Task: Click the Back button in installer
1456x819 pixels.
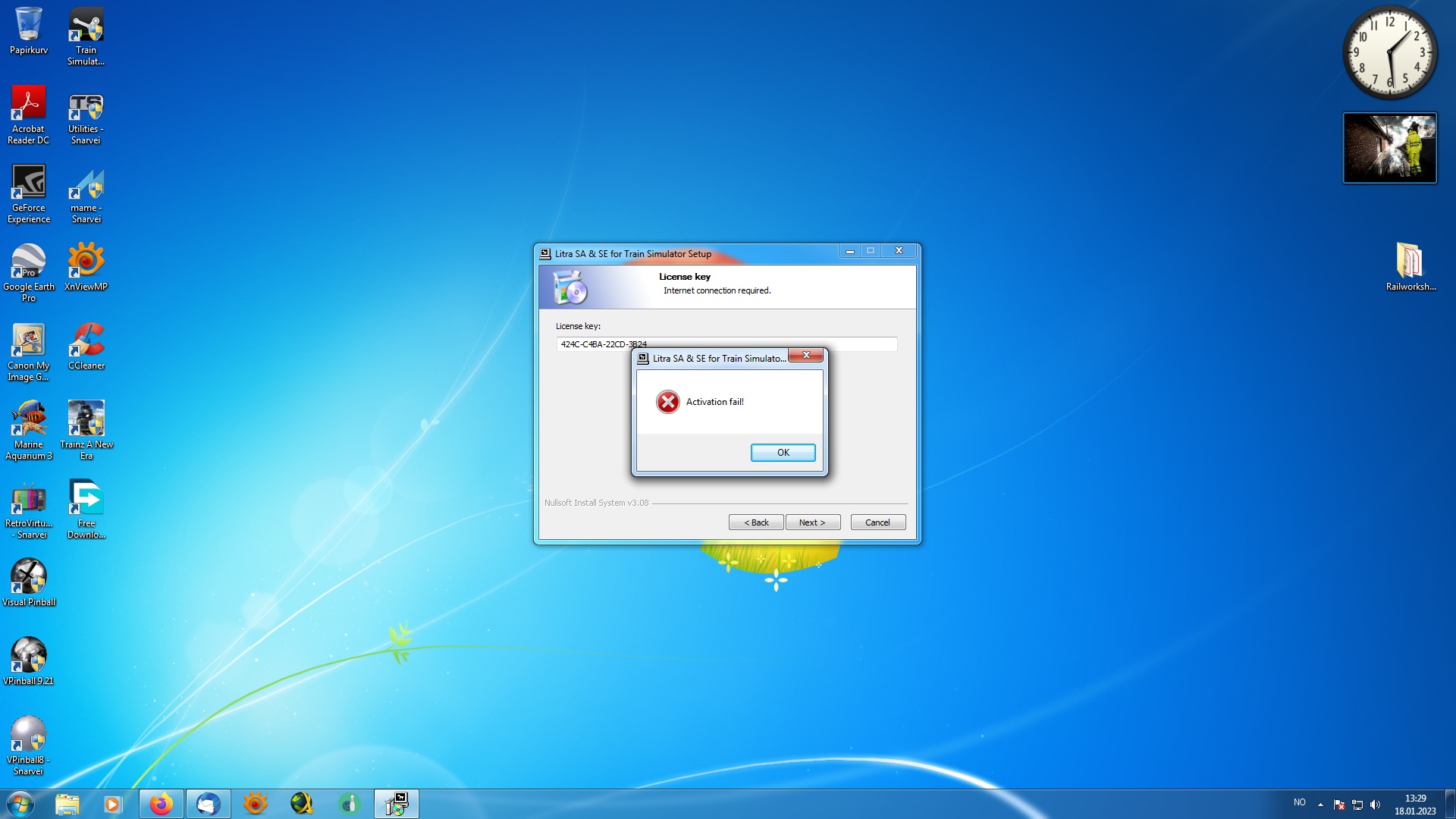Action: [756, 522]
